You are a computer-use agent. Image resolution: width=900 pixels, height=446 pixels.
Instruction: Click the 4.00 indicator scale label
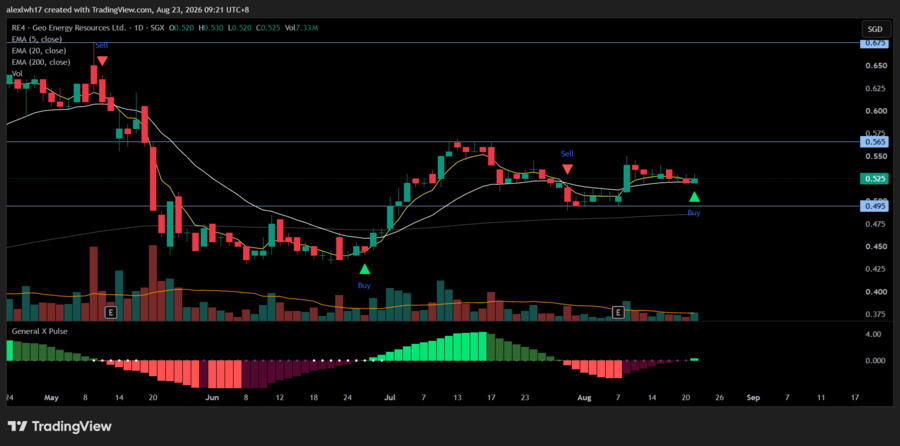(x=874, y=334)
